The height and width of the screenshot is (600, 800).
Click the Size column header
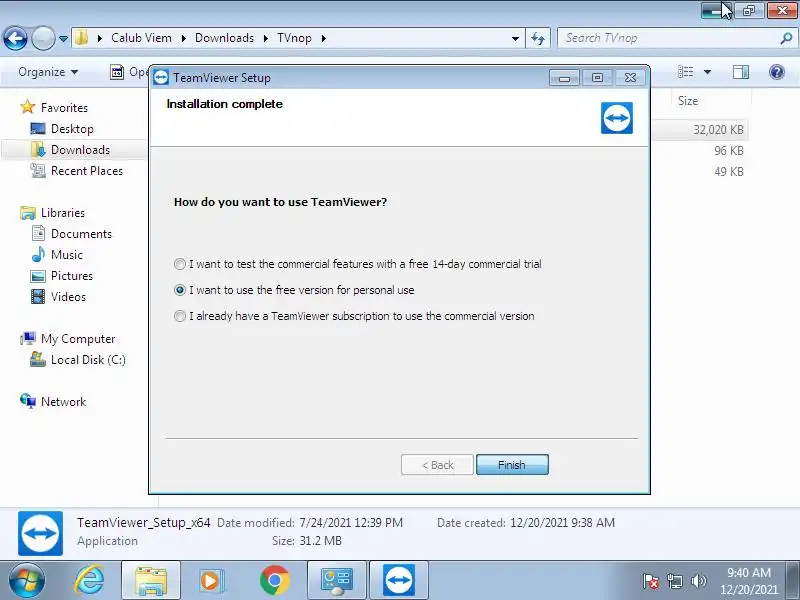(688, 101)
